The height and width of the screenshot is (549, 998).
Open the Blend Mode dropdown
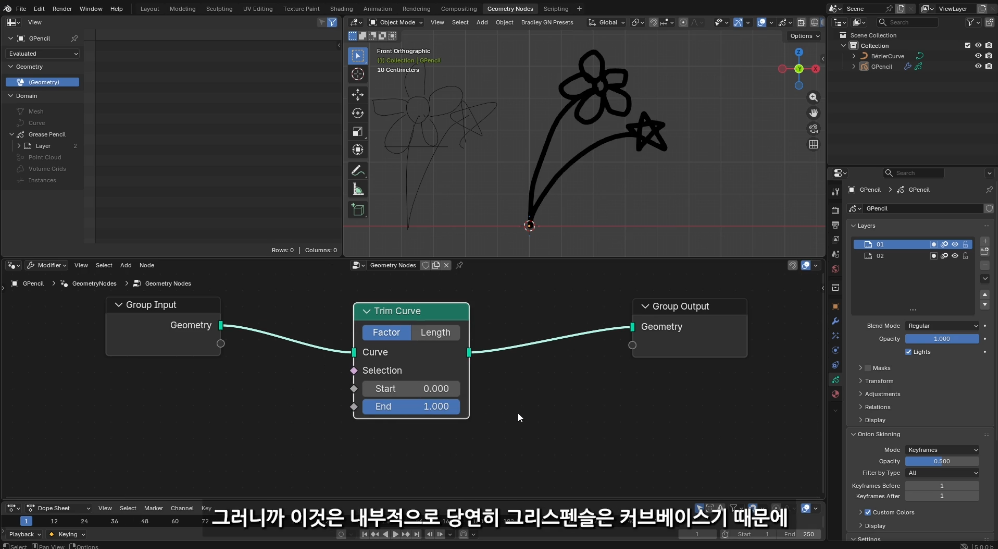(942, 326)
